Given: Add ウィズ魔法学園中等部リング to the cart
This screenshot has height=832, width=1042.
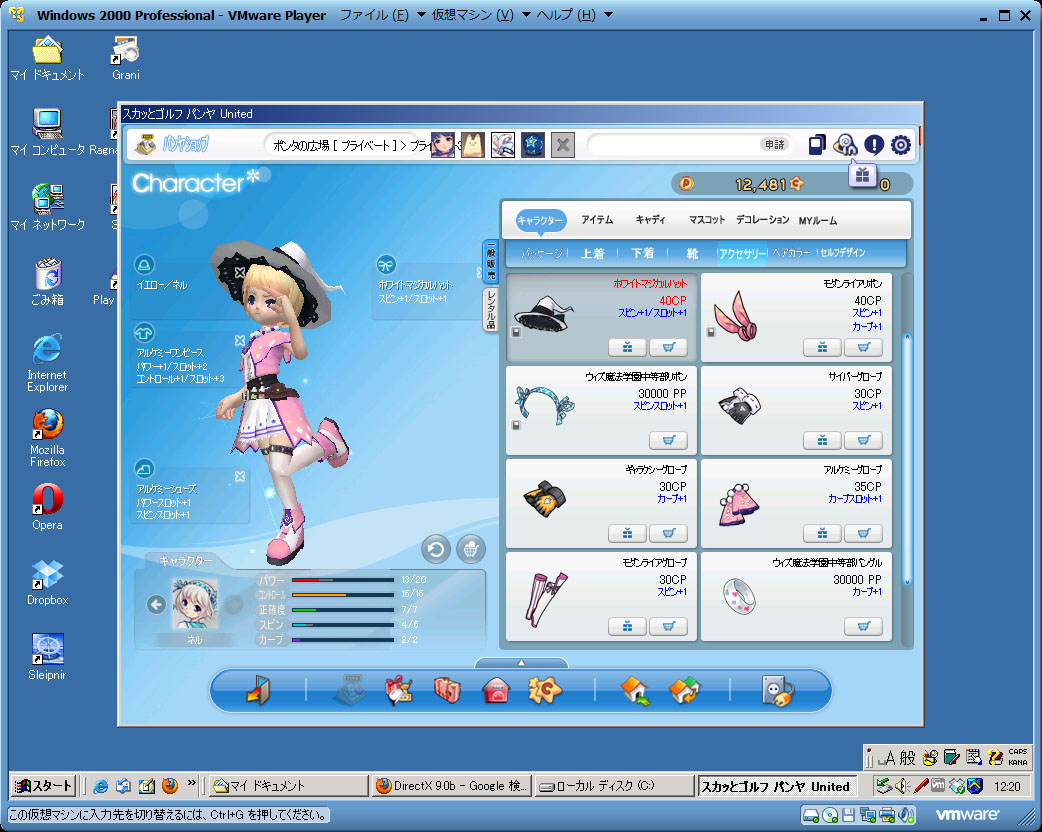Looking at the screenshot, I should click(x=863, y=627).
